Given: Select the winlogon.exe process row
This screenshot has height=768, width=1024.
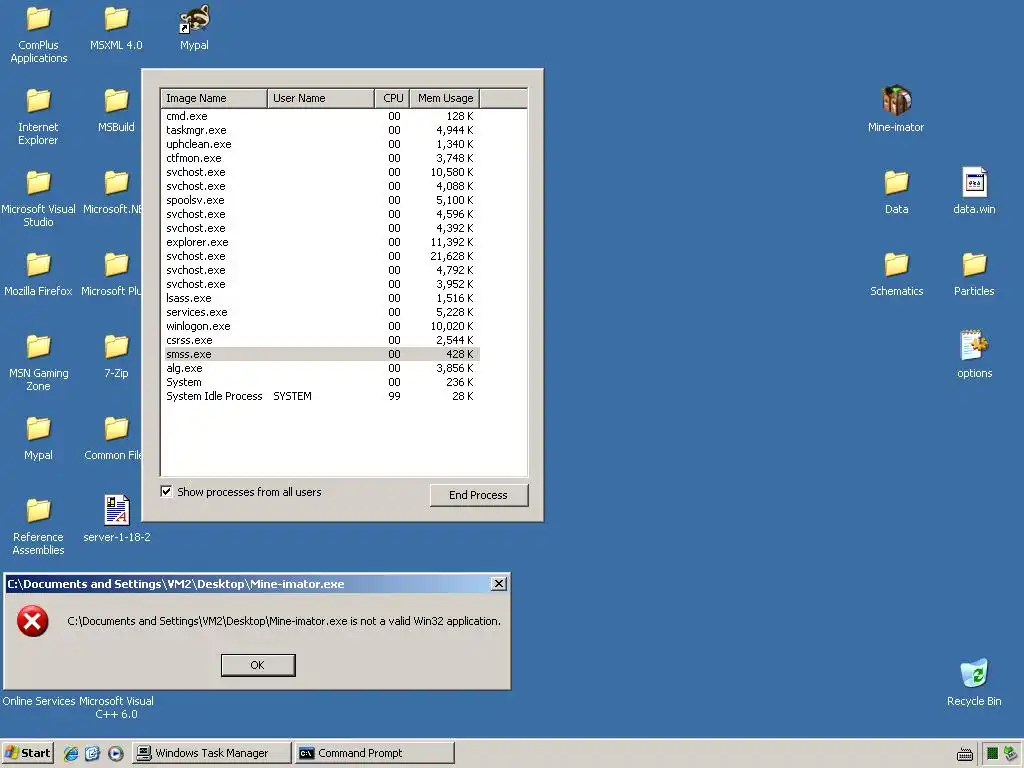Looking at the screenshot, I should click(321, 327).
